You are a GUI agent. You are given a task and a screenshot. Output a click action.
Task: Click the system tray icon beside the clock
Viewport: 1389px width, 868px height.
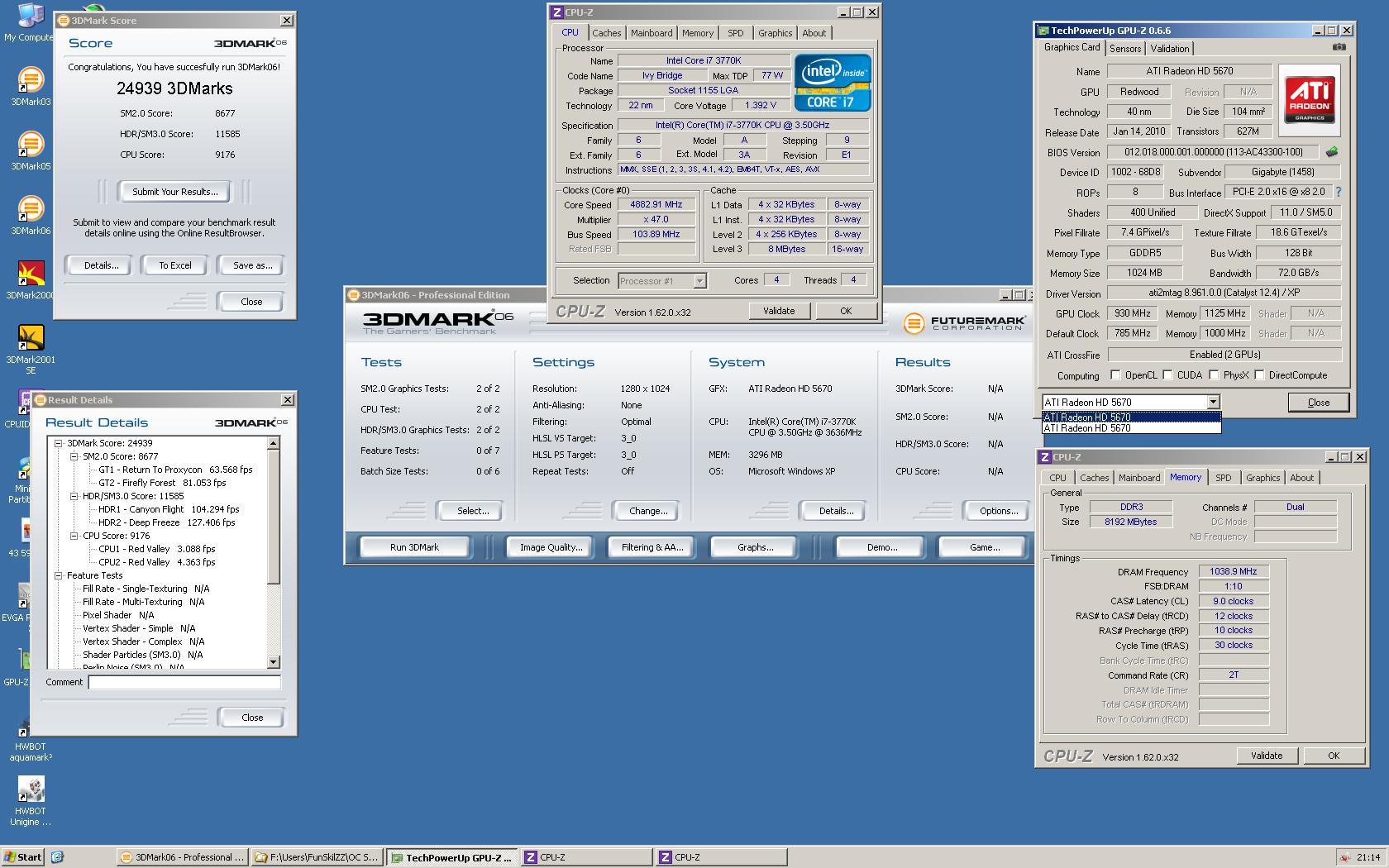pyautogui.click(x=1345, y=857)
